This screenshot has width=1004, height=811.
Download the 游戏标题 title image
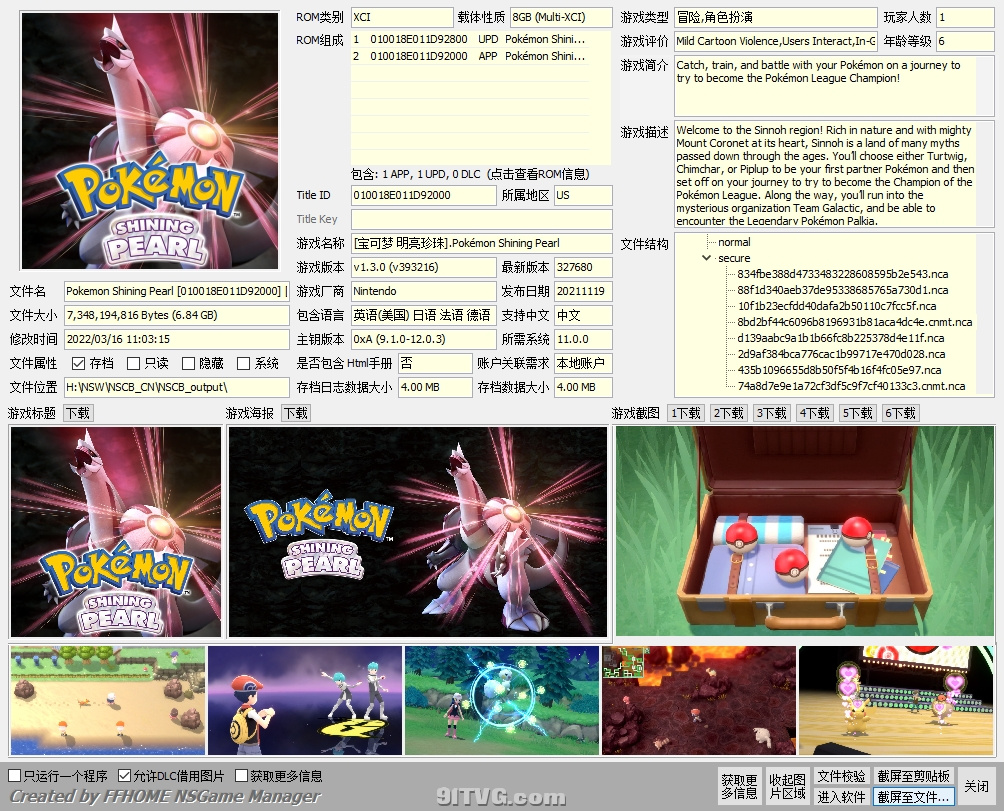pyautogui.click(x=78, y=414)
